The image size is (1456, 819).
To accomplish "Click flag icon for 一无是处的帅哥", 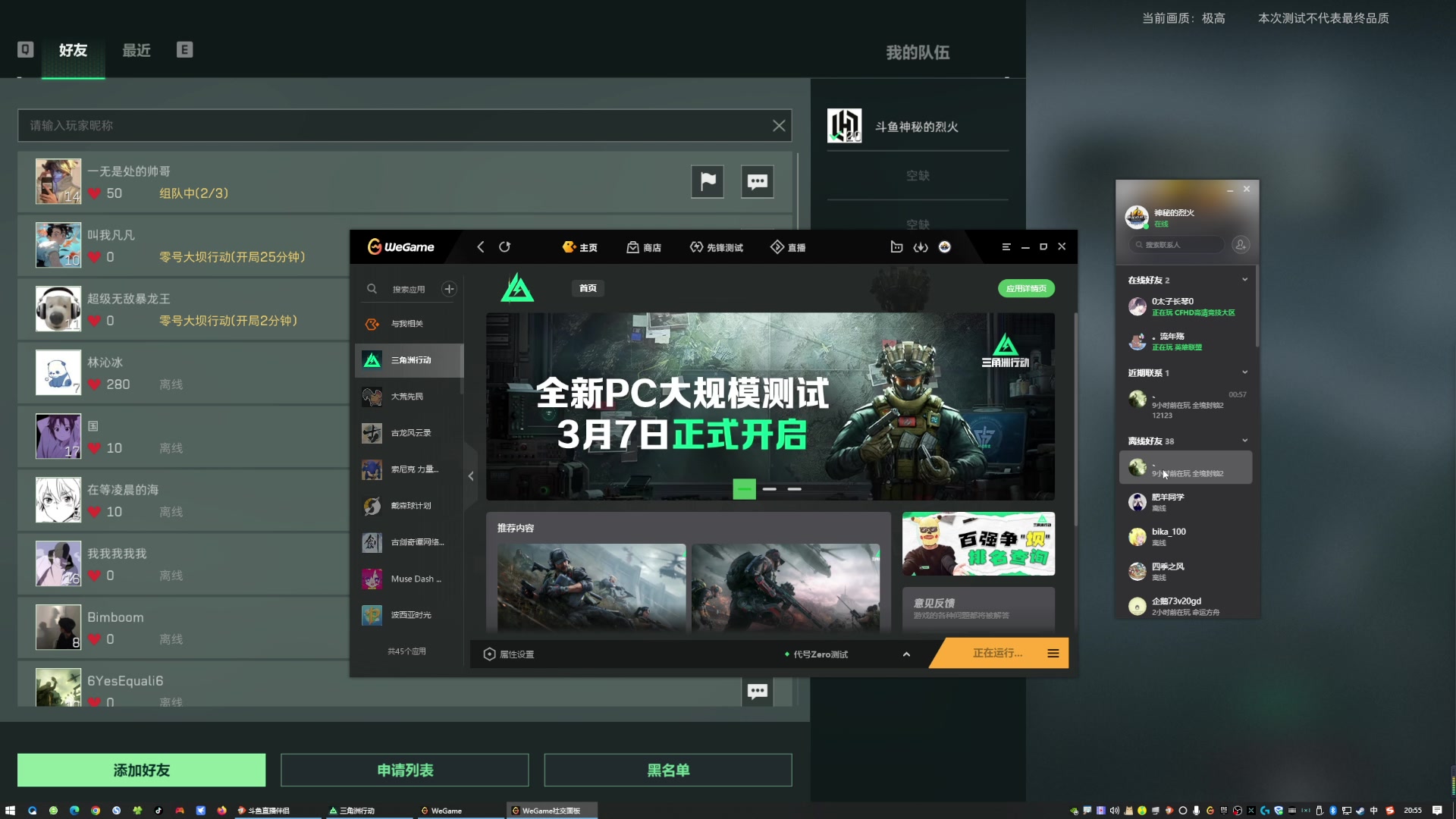I will pyautogui.click(x=708, y=181).
